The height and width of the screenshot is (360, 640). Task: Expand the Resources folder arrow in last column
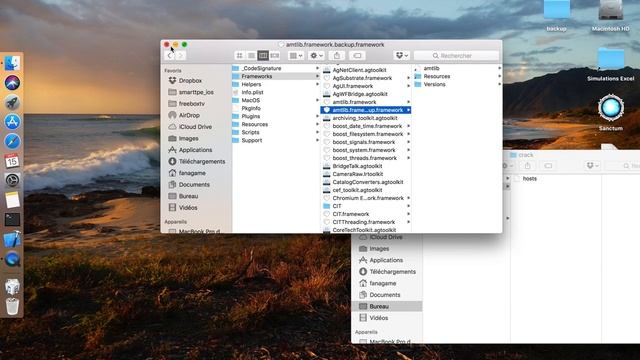tap(499, 76)
